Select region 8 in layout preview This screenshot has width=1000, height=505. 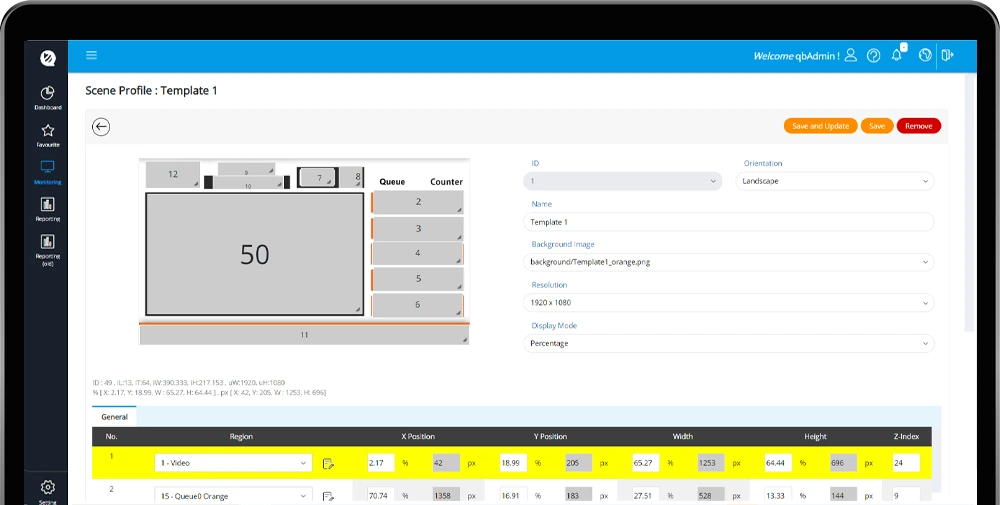pyautogui.click(x=352, y=177)
